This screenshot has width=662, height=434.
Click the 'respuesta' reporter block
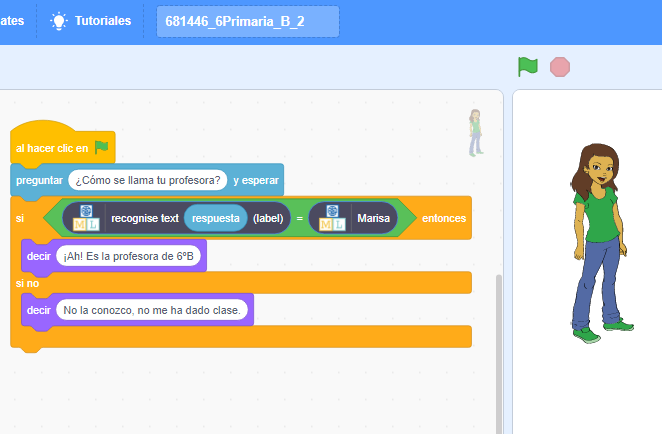pos(216,218)
